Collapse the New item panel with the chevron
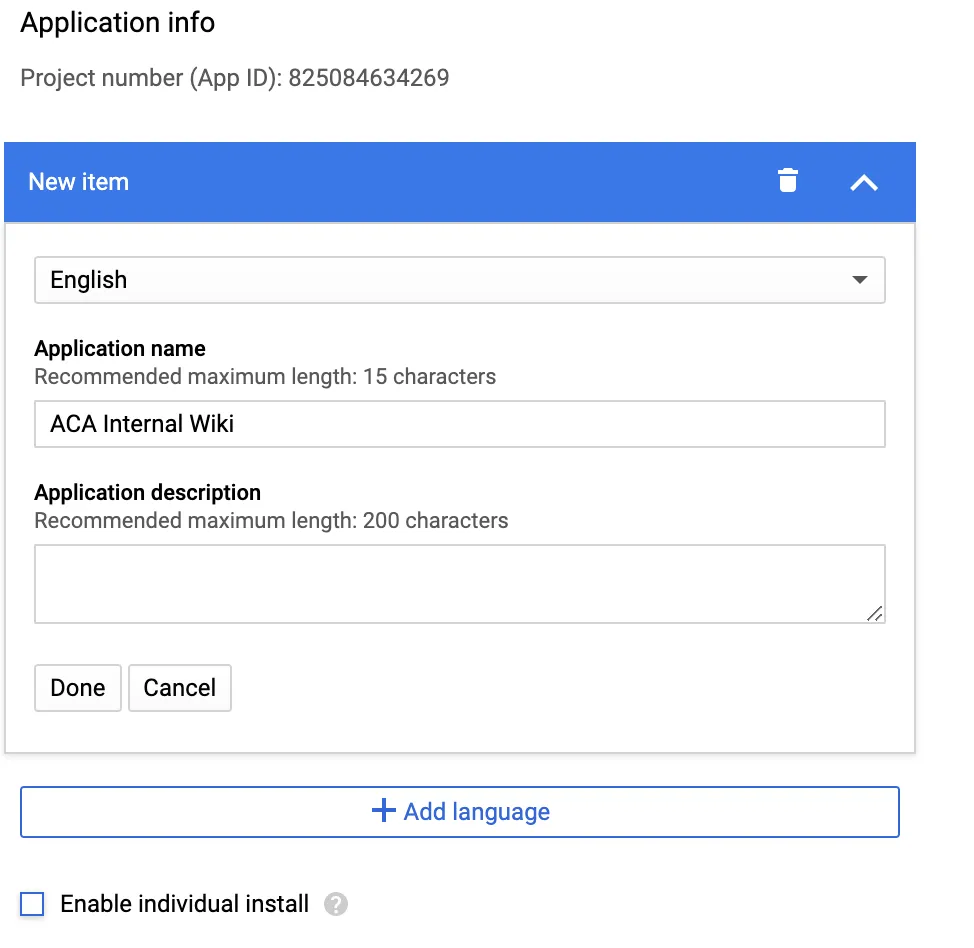This screenshot has height=948, width=974. click(x=863, y=182)
